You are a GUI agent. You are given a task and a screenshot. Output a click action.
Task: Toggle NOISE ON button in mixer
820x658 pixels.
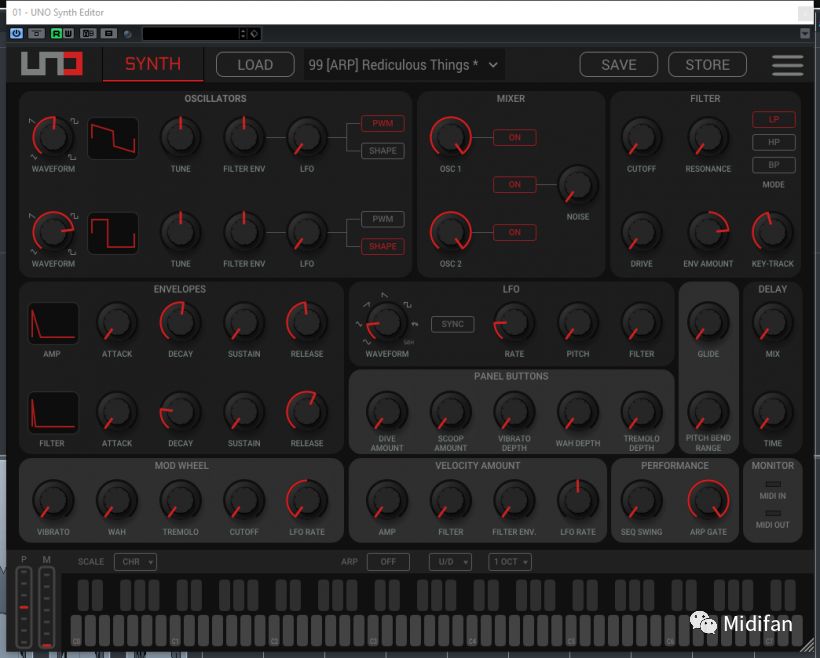click(515, 185)
